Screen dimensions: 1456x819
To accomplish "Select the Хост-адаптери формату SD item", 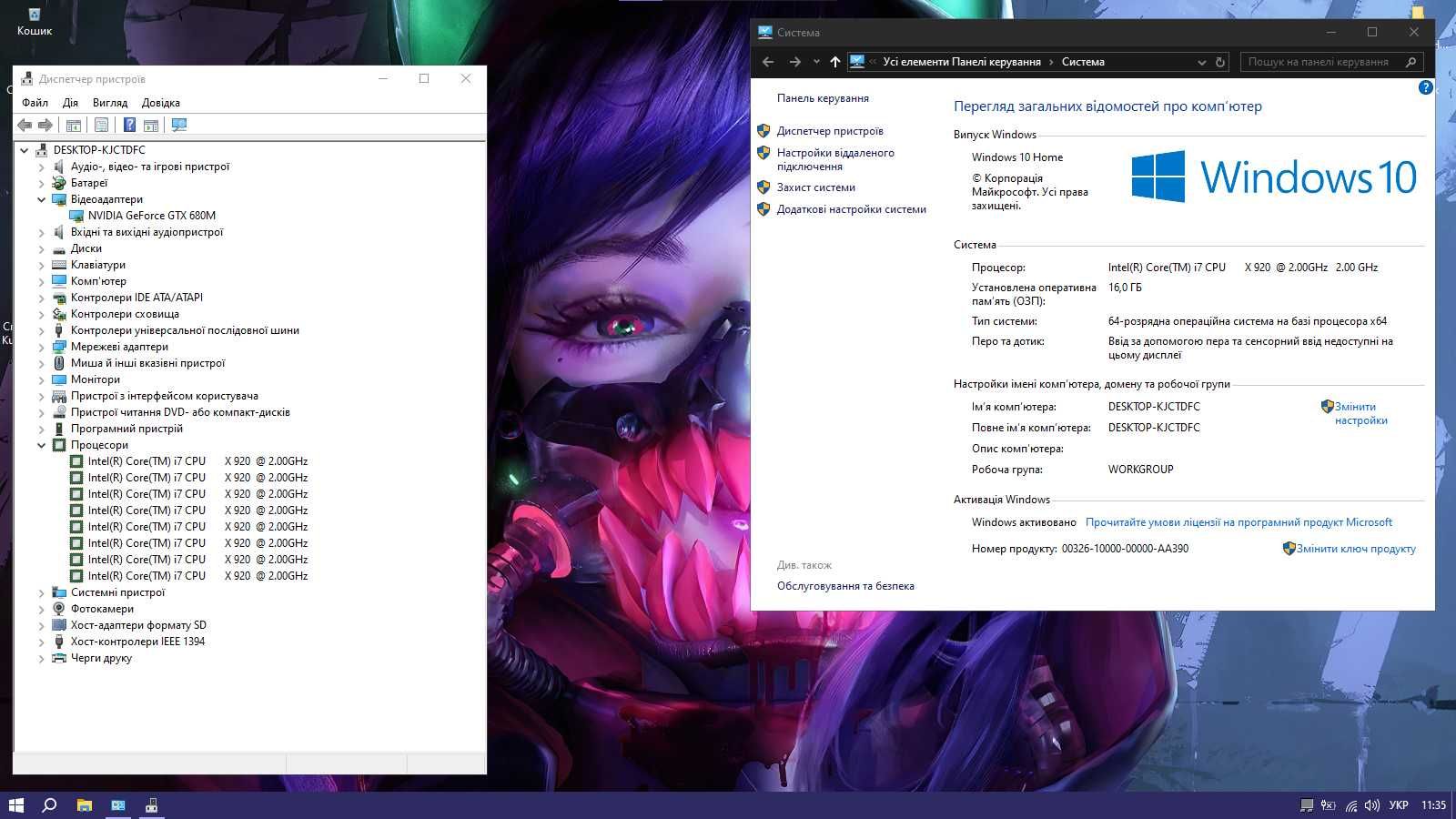I will click(x=138, y=625).
